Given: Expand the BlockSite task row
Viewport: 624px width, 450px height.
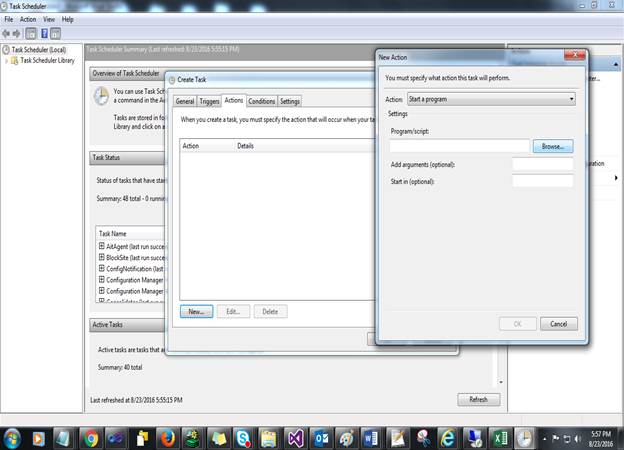Looking at the screenshot, I should [101, 257].
